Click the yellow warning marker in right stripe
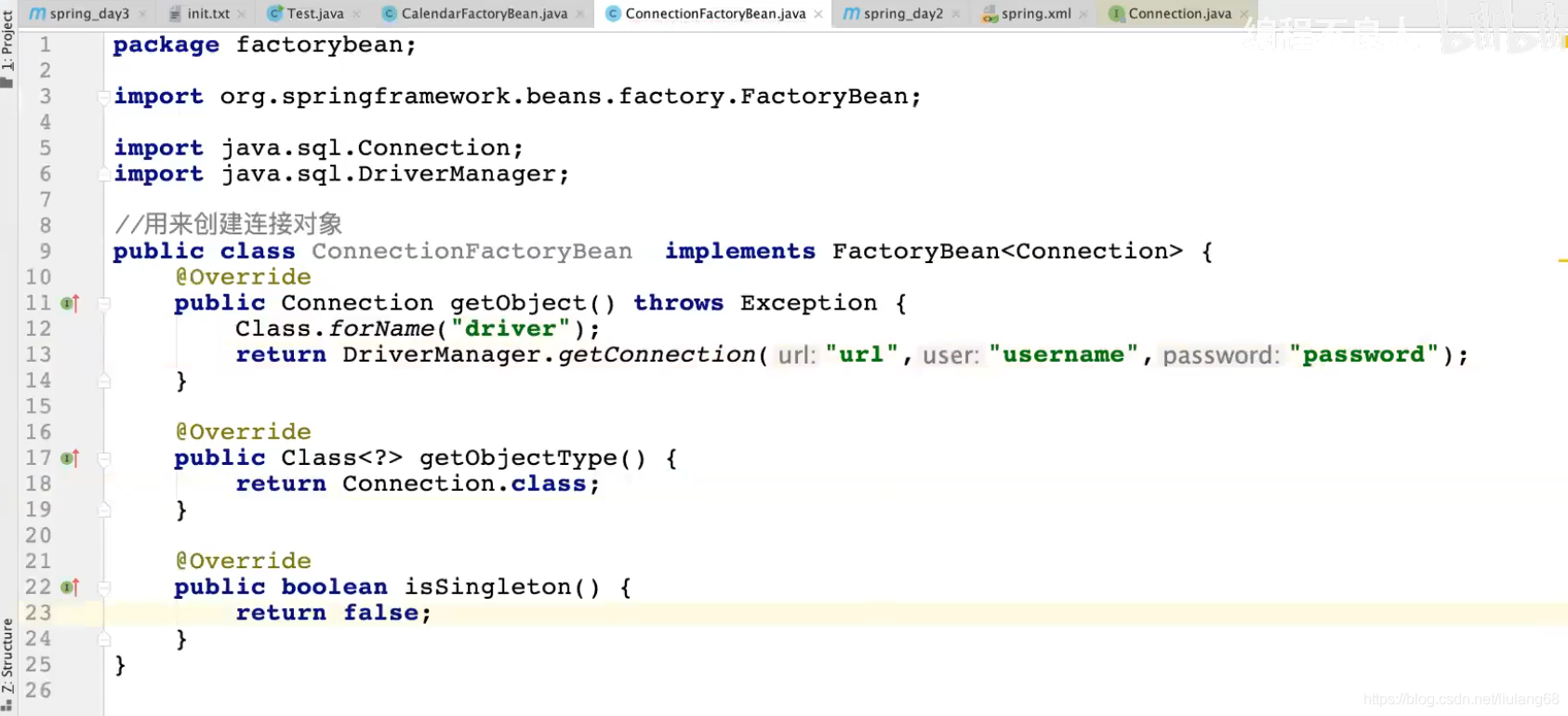The image size is (1568, 716). (1562, 260)
